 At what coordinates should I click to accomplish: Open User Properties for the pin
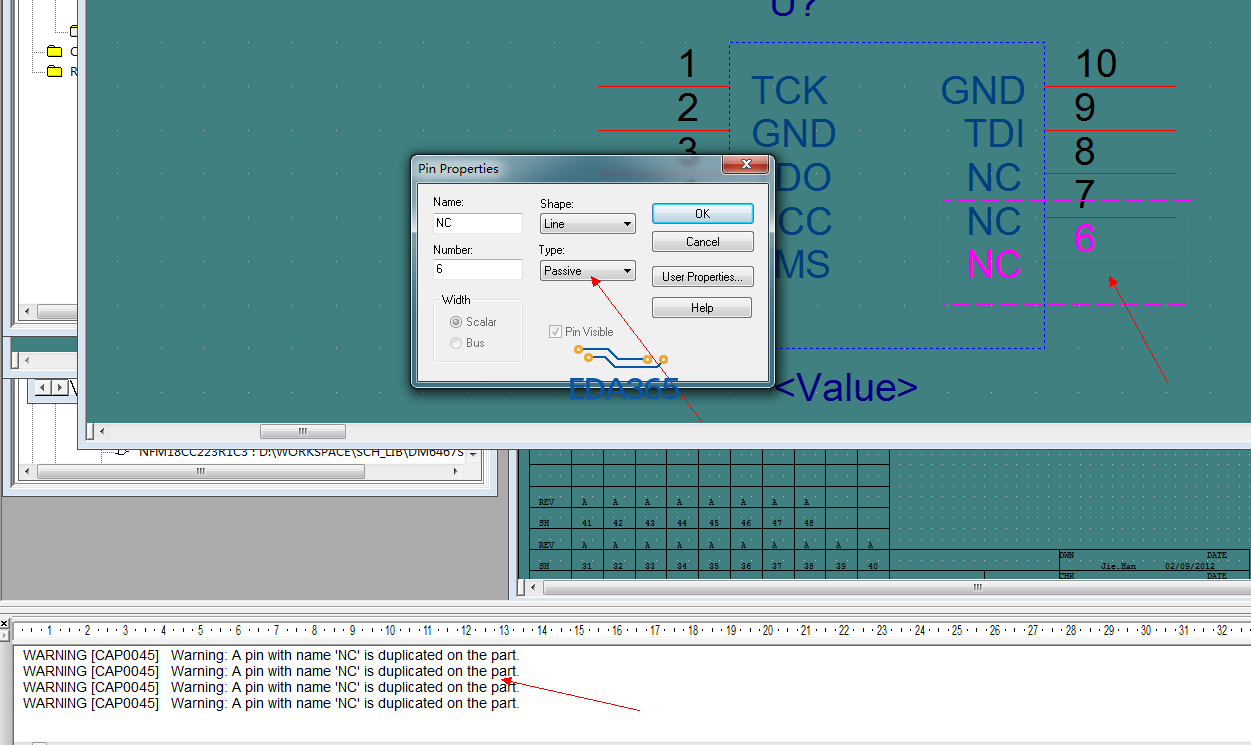tap(702, 277)
